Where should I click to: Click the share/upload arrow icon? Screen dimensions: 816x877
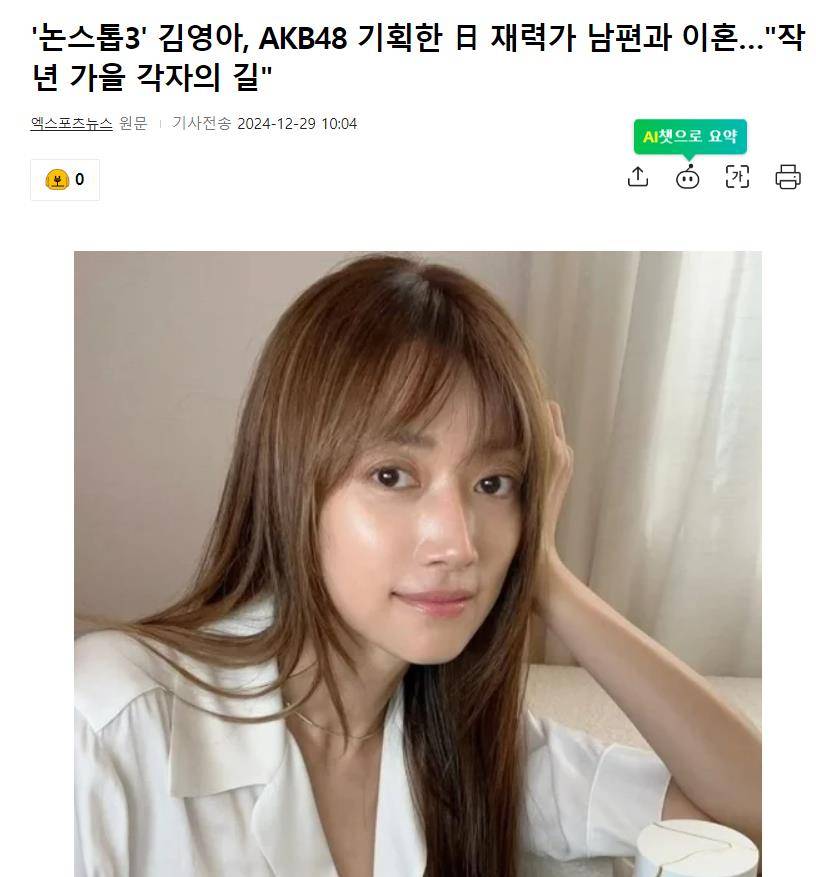coord(638,177)
